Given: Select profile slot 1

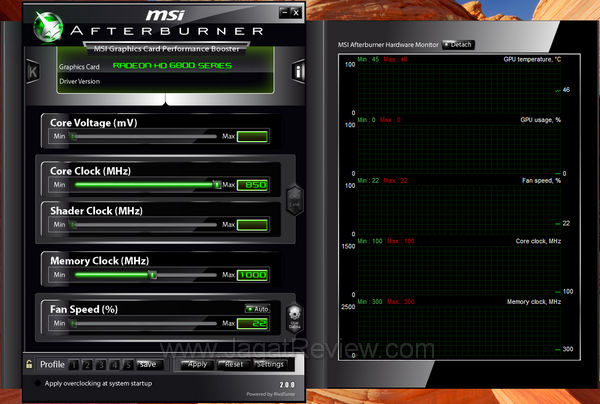Looking at the screenshot, I should tap(75, 364).
